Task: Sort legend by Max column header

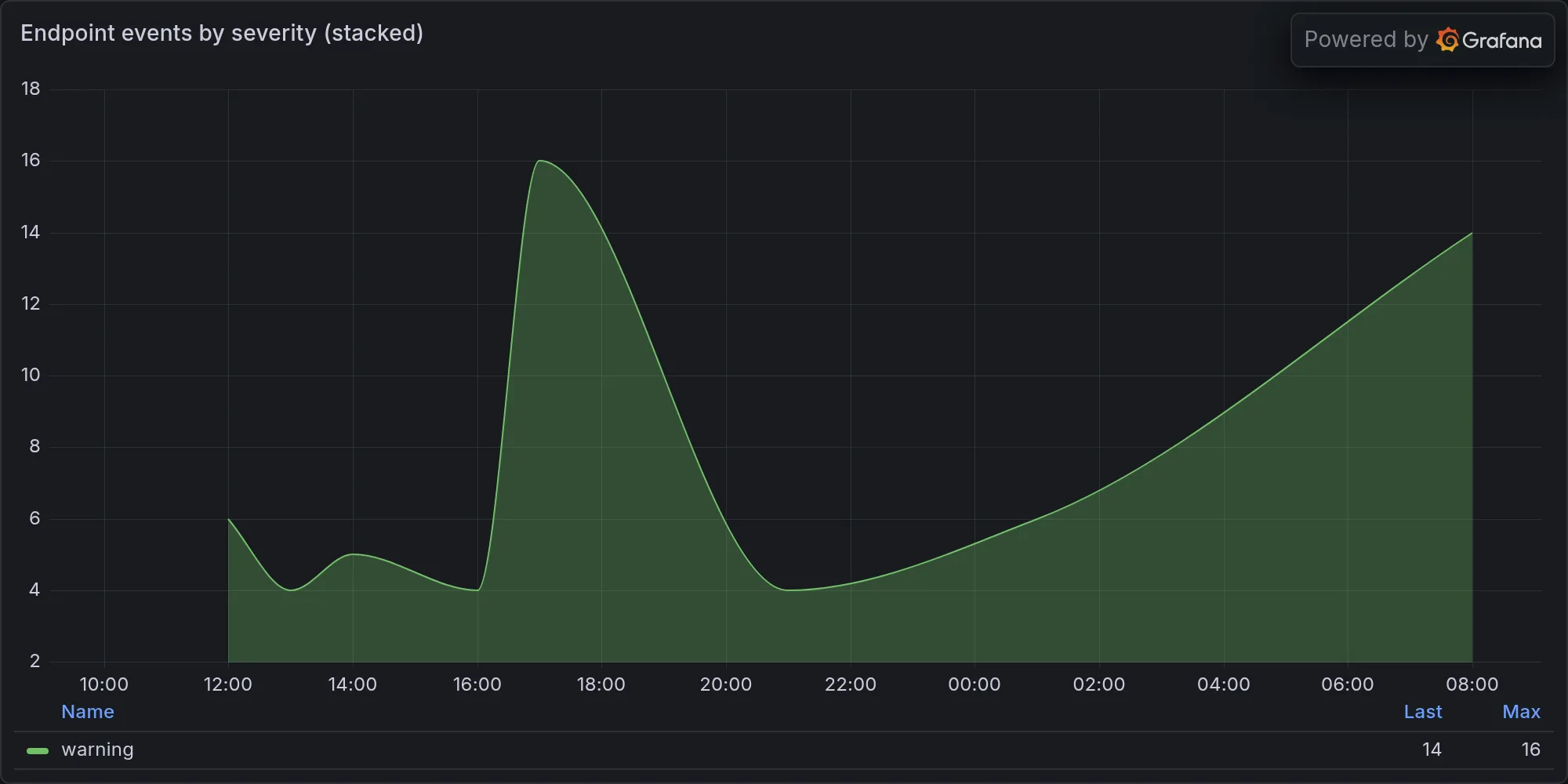Action: 1521,712
